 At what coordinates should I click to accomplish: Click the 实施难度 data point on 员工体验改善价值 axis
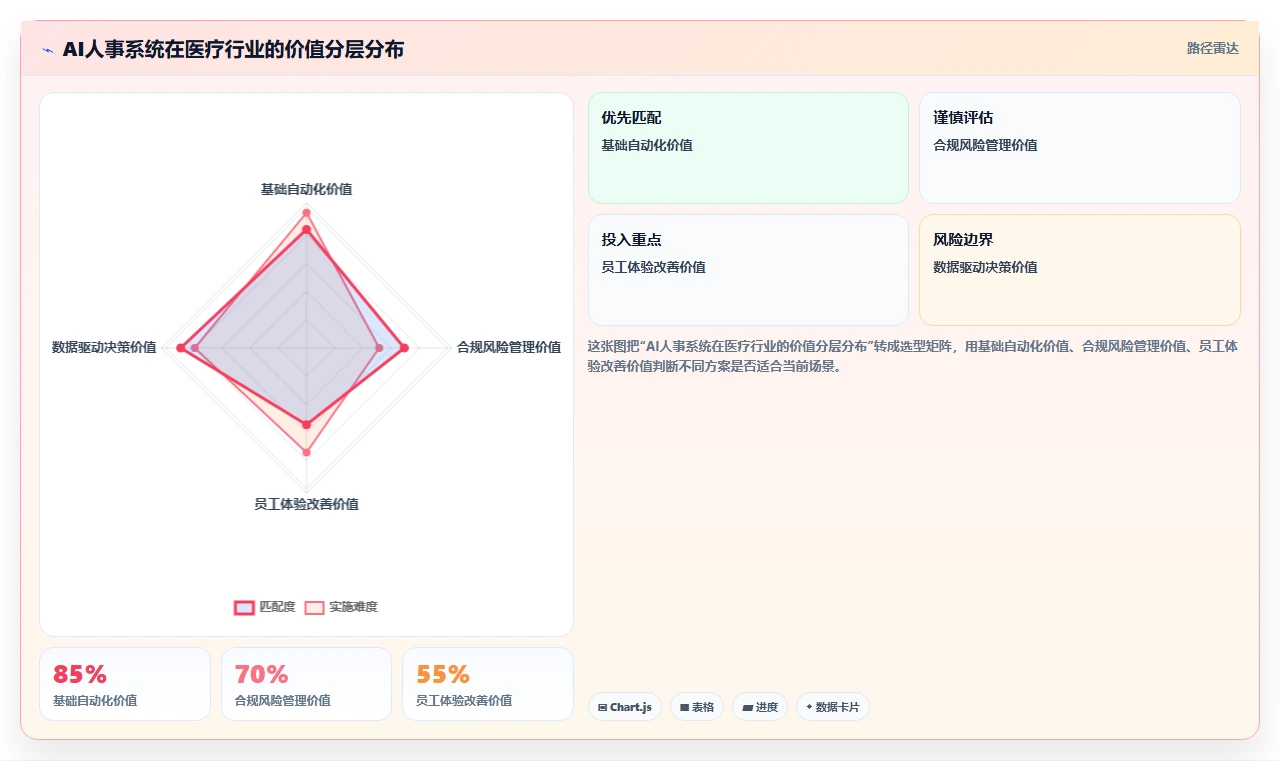pyautogui.click(x=307, y=453)
